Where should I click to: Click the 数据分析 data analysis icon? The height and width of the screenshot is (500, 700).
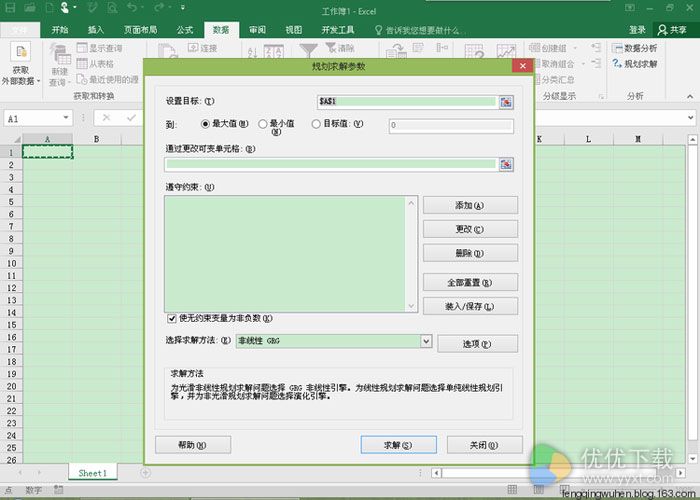click(617, 48)
